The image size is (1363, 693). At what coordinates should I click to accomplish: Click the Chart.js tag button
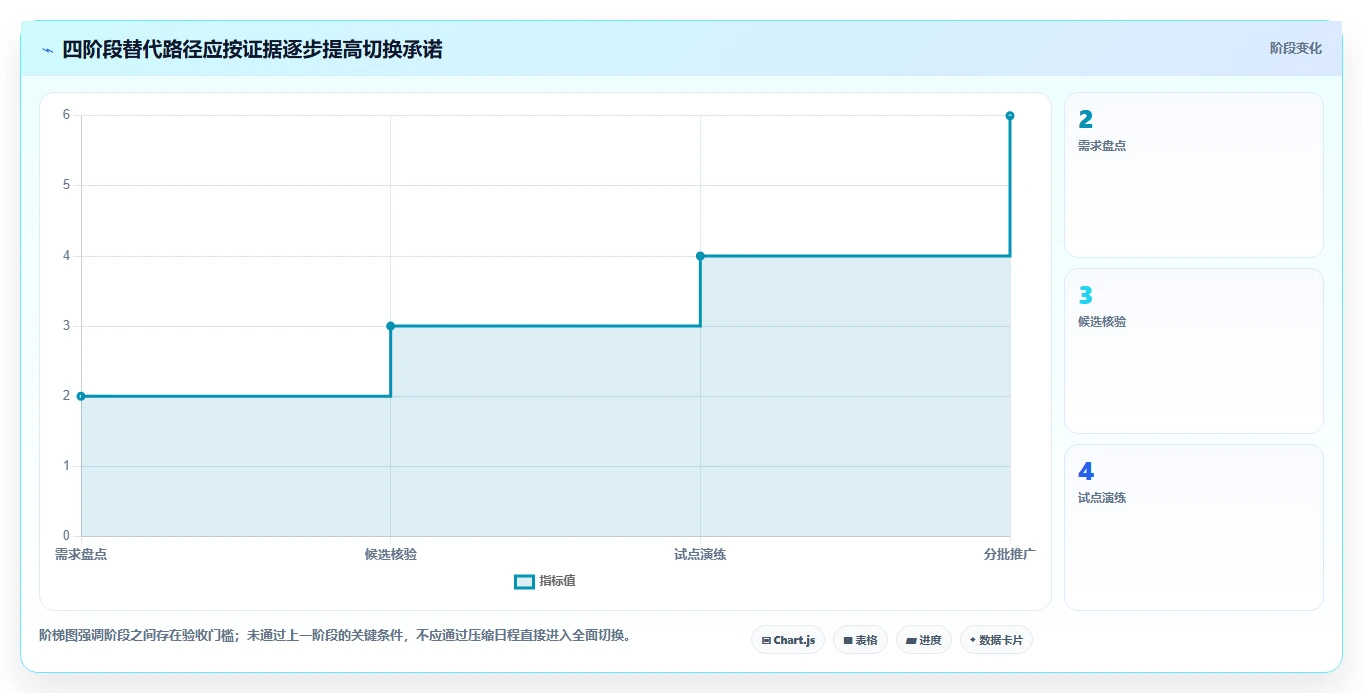tap(788, 640)
